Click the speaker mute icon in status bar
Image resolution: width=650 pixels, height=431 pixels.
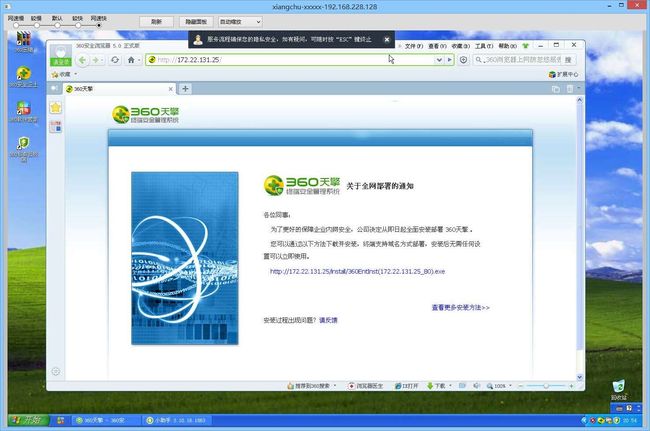476,386
